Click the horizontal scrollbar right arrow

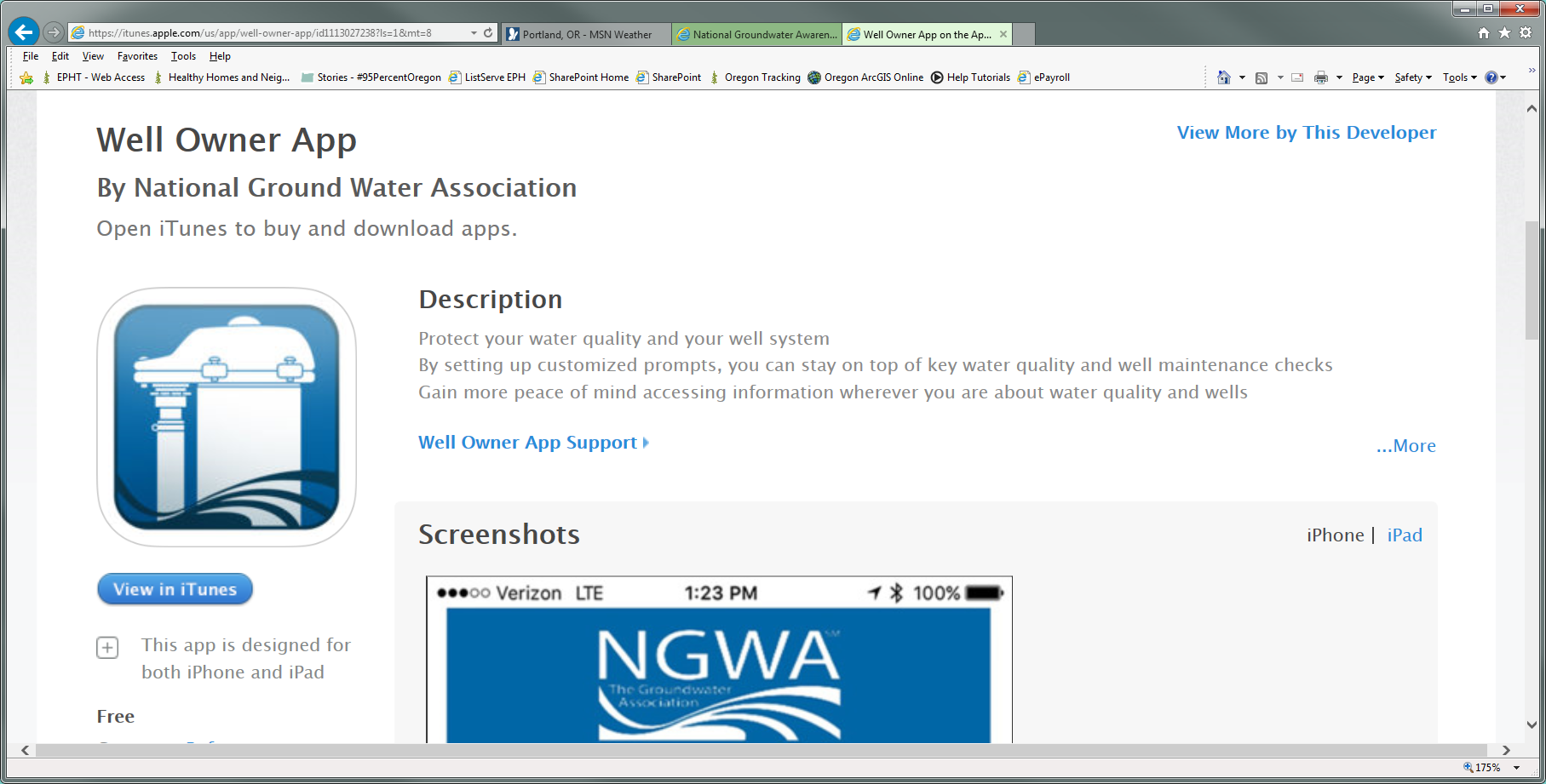pos(1506,750)
